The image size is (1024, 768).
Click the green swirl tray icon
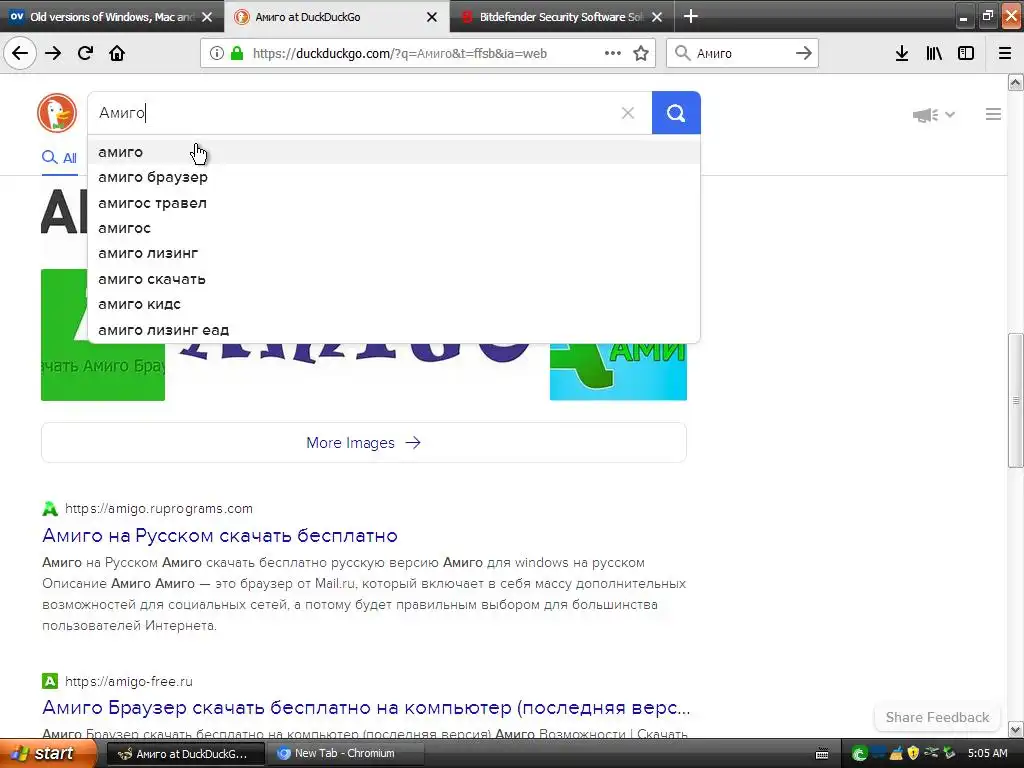click(859, 754)
